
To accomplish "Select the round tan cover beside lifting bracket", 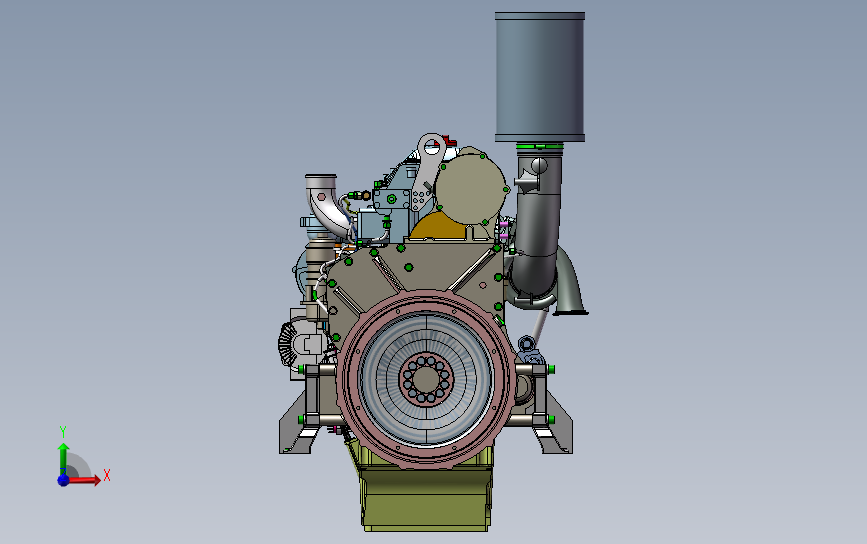I will click(x=471, y=187).
